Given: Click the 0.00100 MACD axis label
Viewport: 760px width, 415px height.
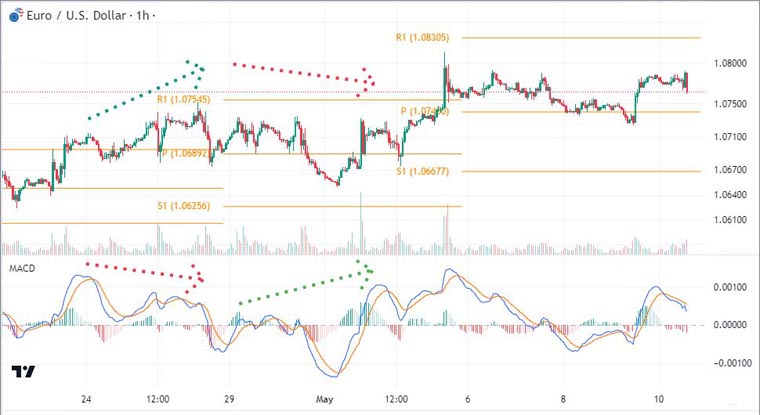Looking at the screenshot, I should (730, 287).
